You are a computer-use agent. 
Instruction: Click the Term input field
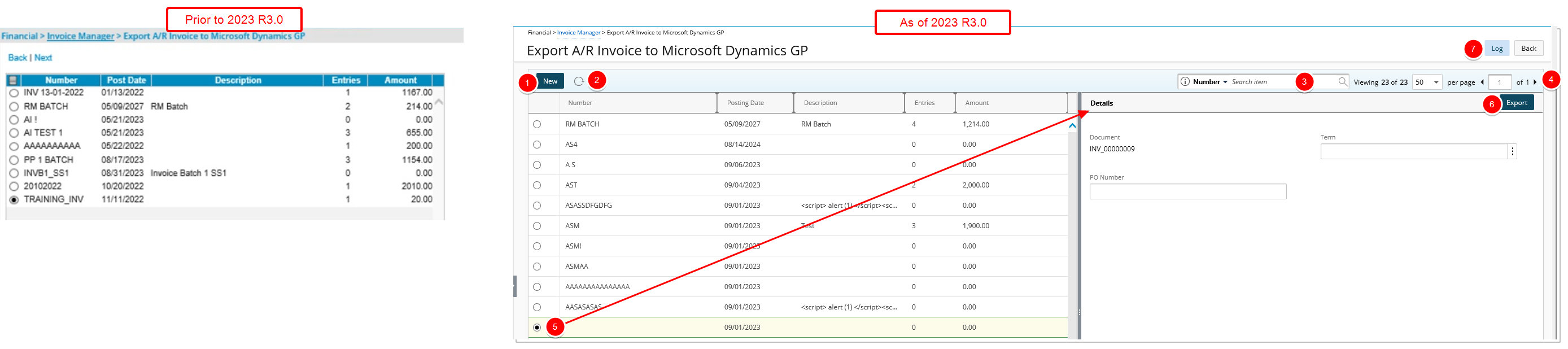pyautogui.click(x=1413, y=152)
